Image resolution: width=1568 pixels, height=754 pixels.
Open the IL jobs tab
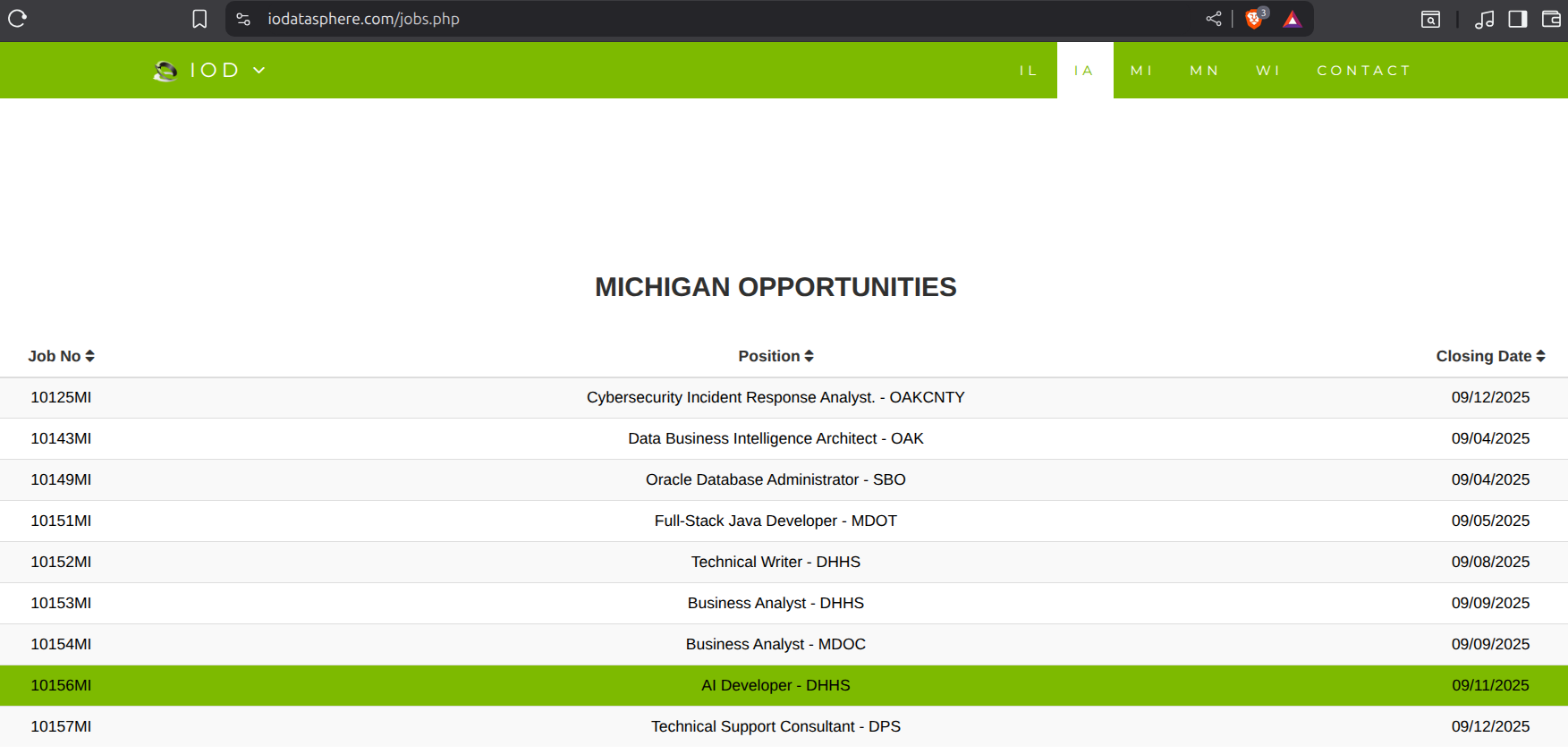(x=1029, y=71)
